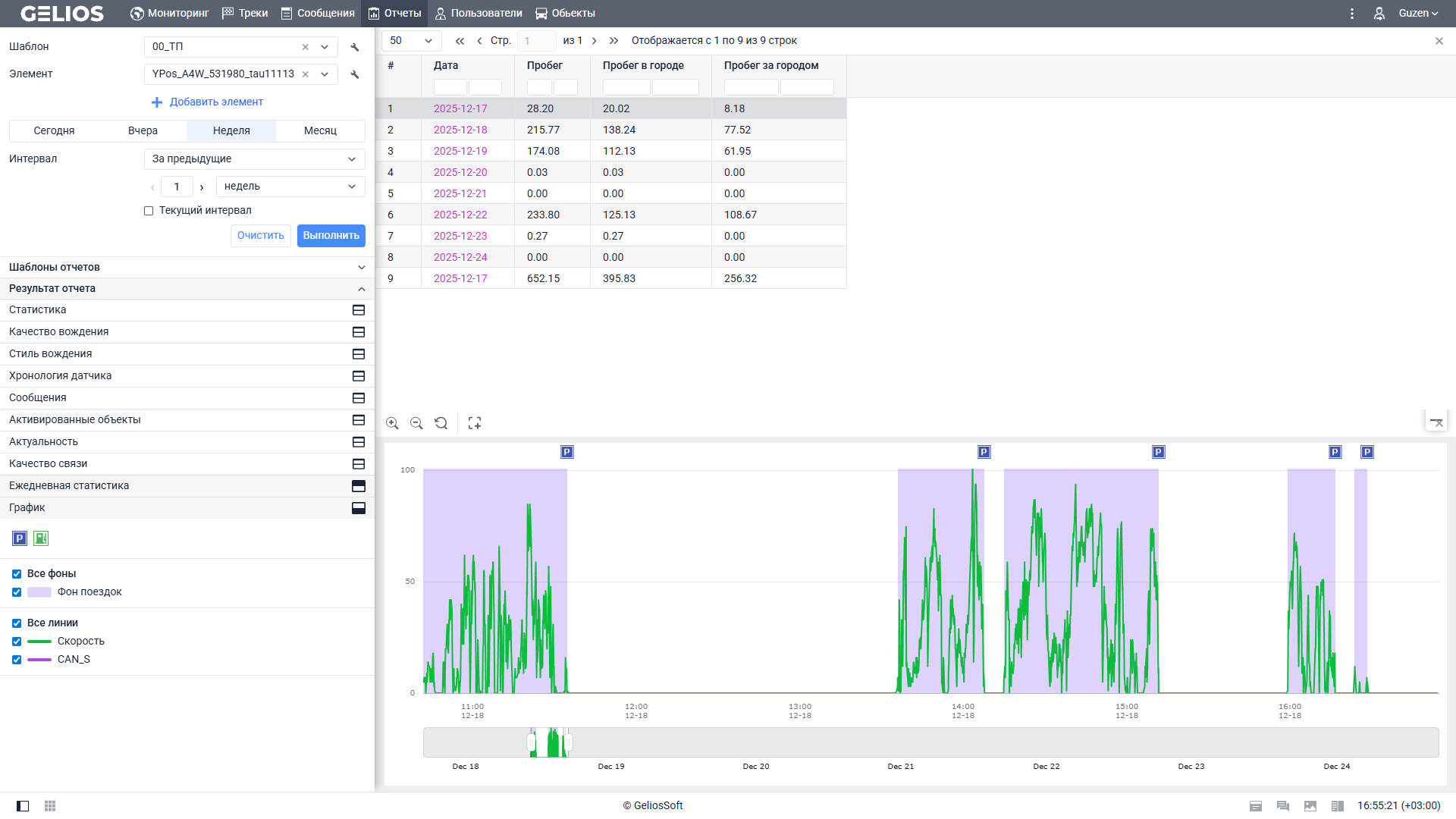
Task: Toggle fuel station markers icon
Action: [x=41, y=538]
